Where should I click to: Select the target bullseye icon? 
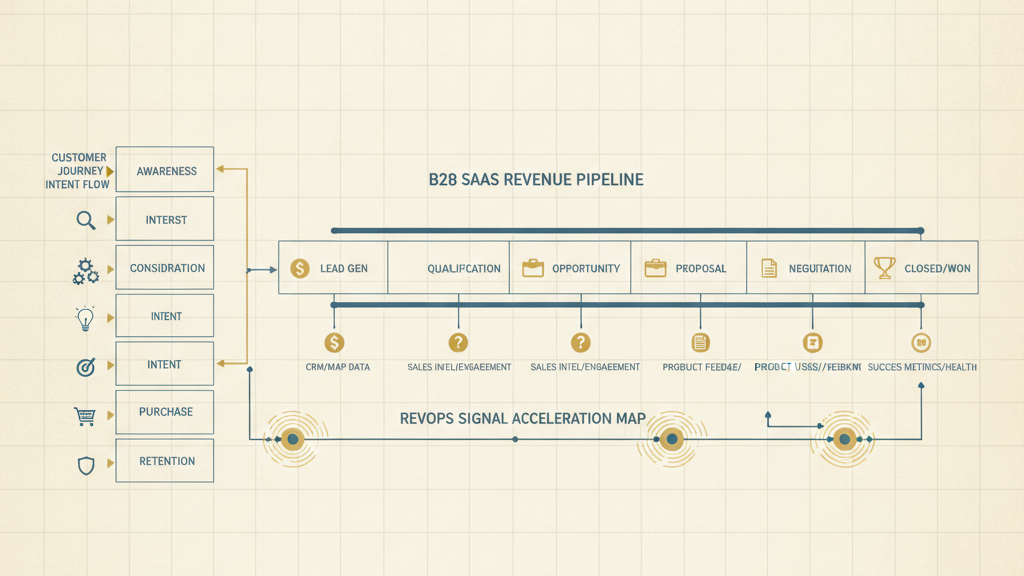pyautogui.click(x=86, y=367)
